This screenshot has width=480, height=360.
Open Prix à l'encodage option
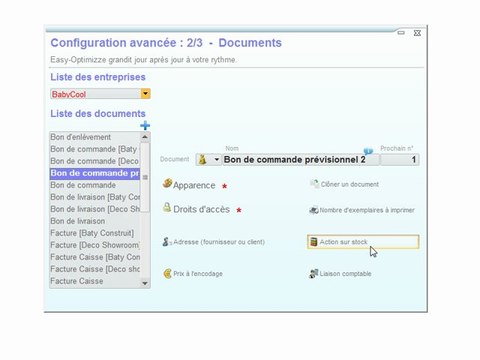pos(198,274)
